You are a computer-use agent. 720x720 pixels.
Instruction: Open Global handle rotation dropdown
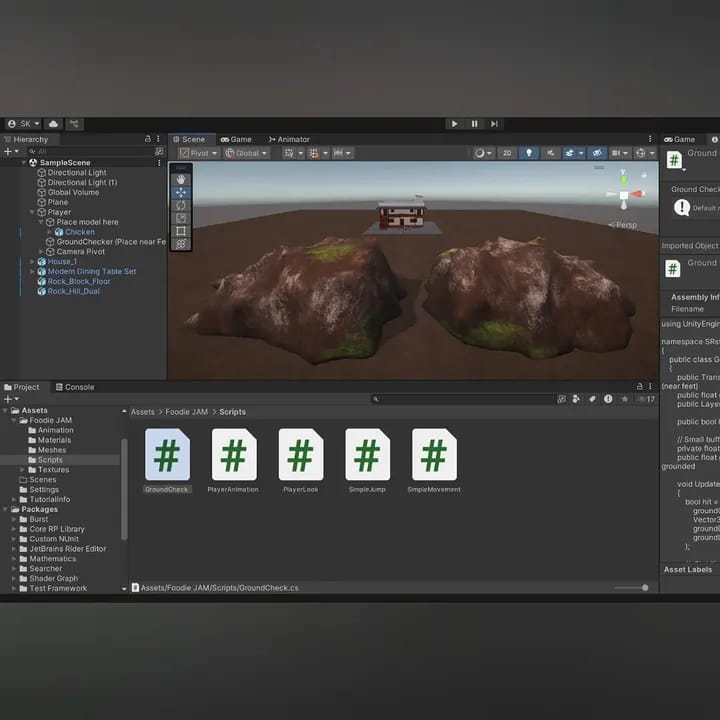pos(246,153)
